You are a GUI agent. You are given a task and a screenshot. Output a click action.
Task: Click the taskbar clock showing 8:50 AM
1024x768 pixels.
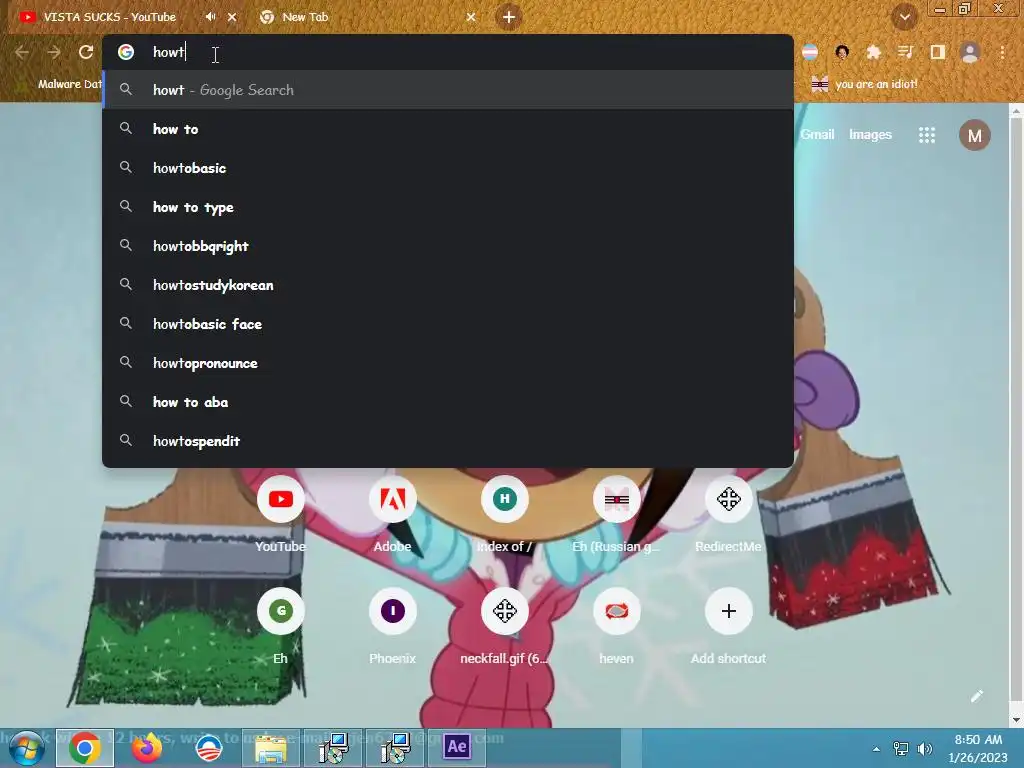pyautogui.click(x=978, y=748)
